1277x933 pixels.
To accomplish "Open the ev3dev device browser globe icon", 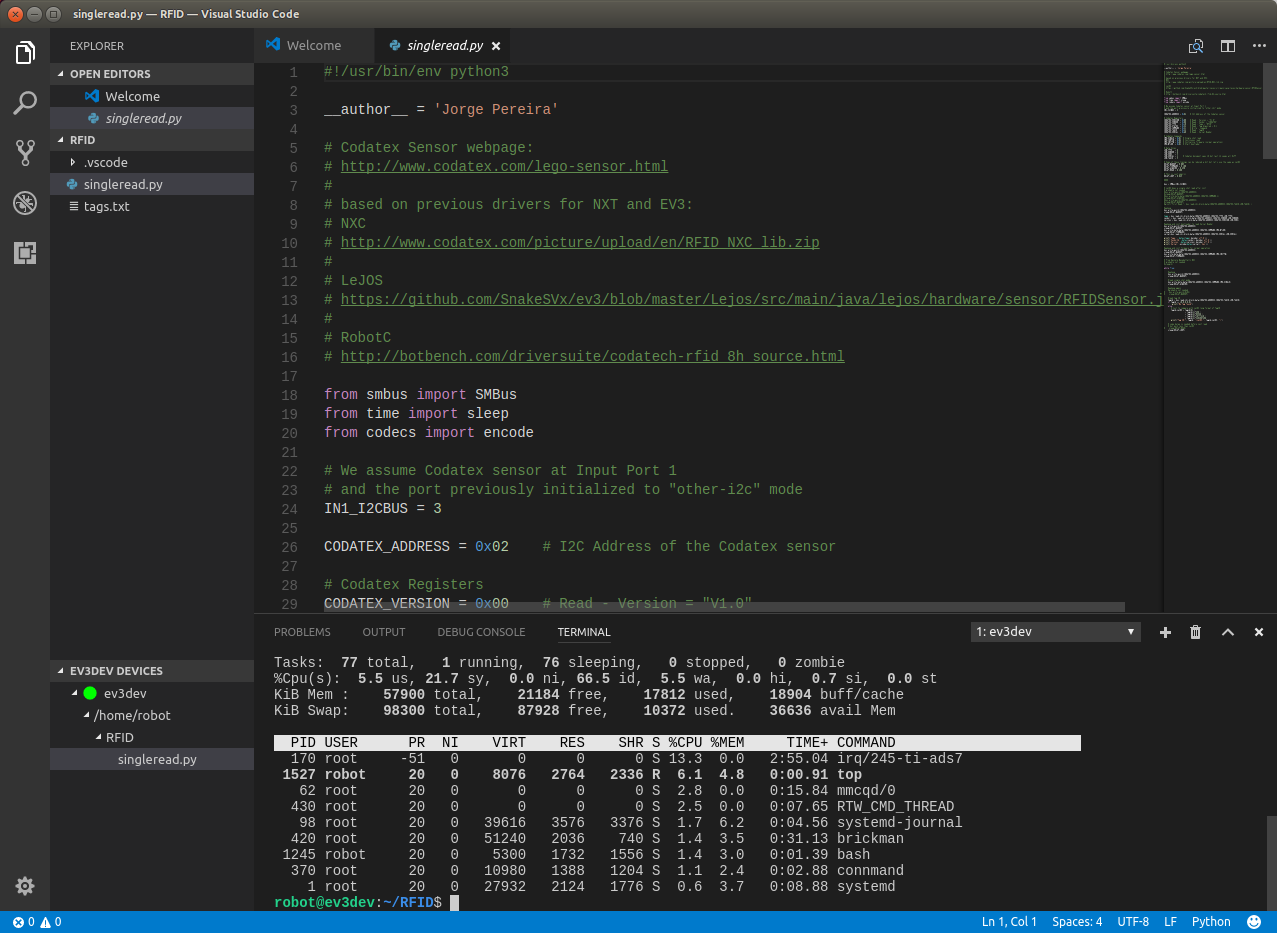I will click(x=25, y=202).
